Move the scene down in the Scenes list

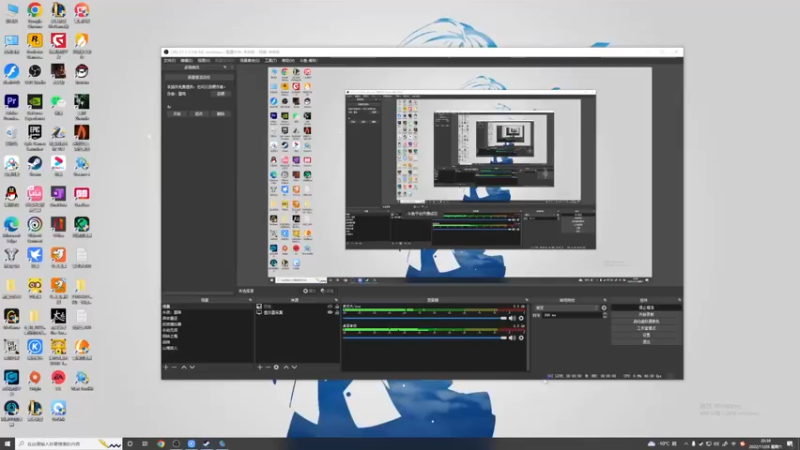[192, 367]
